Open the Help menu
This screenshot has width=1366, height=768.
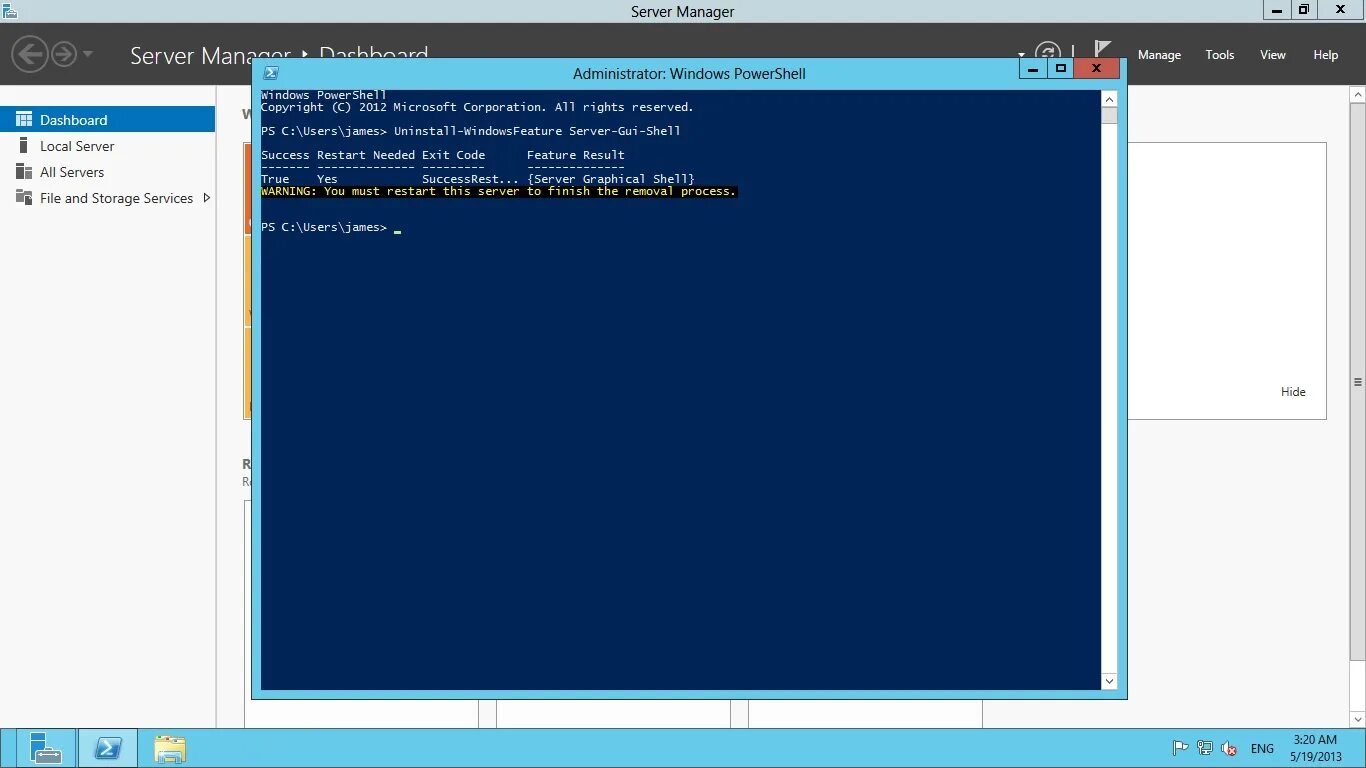1325,55
